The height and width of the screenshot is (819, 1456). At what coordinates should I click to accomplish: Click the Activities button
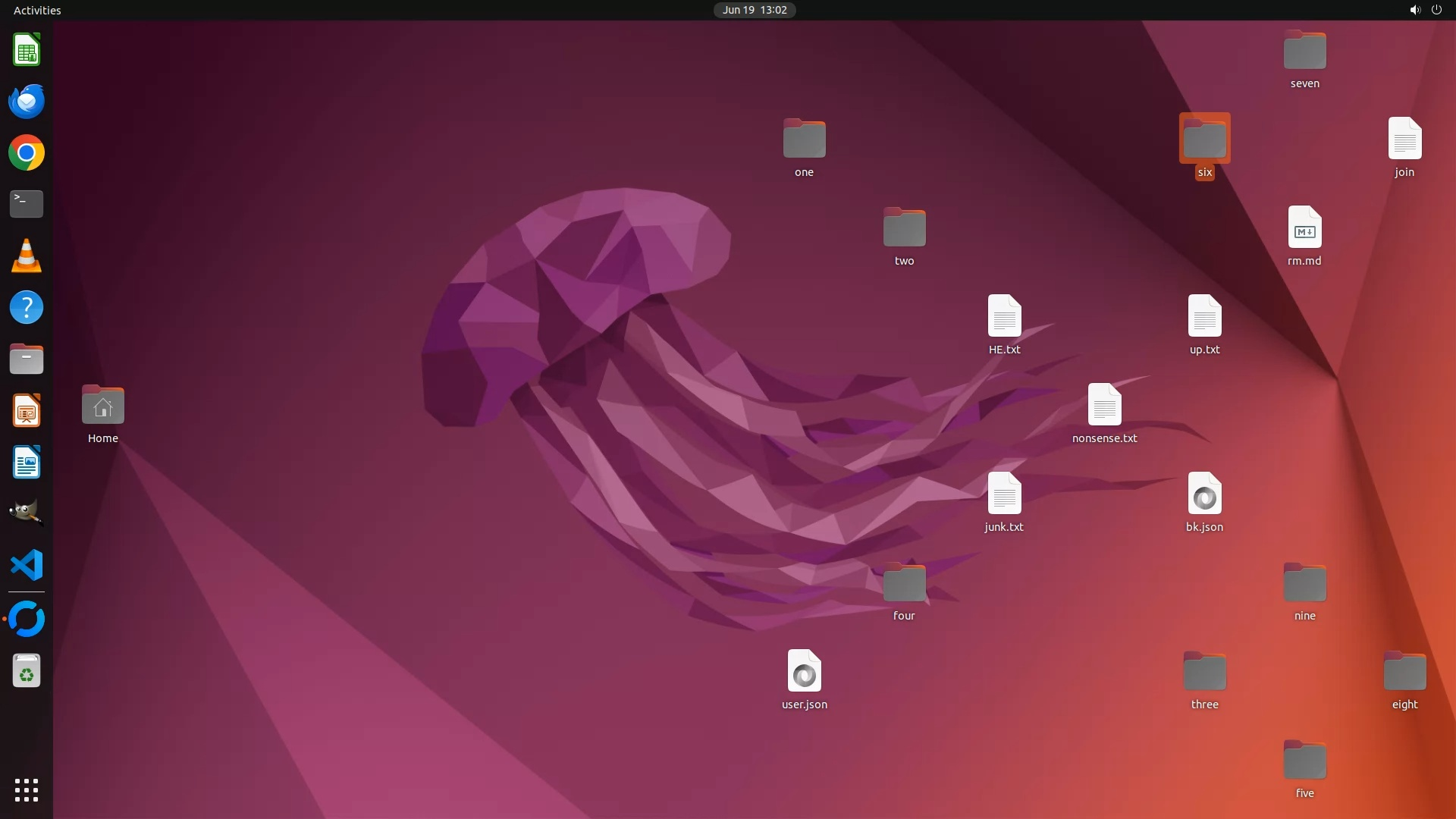click(37, 10)
